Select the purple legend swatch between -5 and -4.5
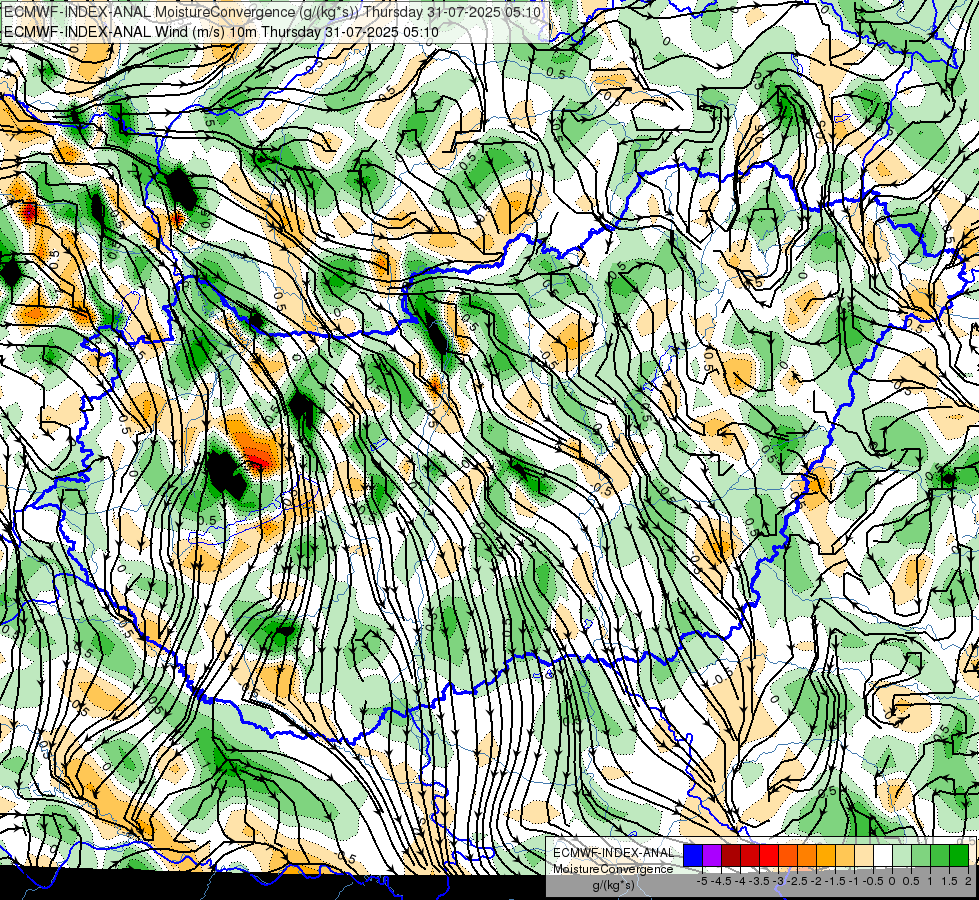The width and height of the screenshot is (979, 900). [x=712, y=855]
